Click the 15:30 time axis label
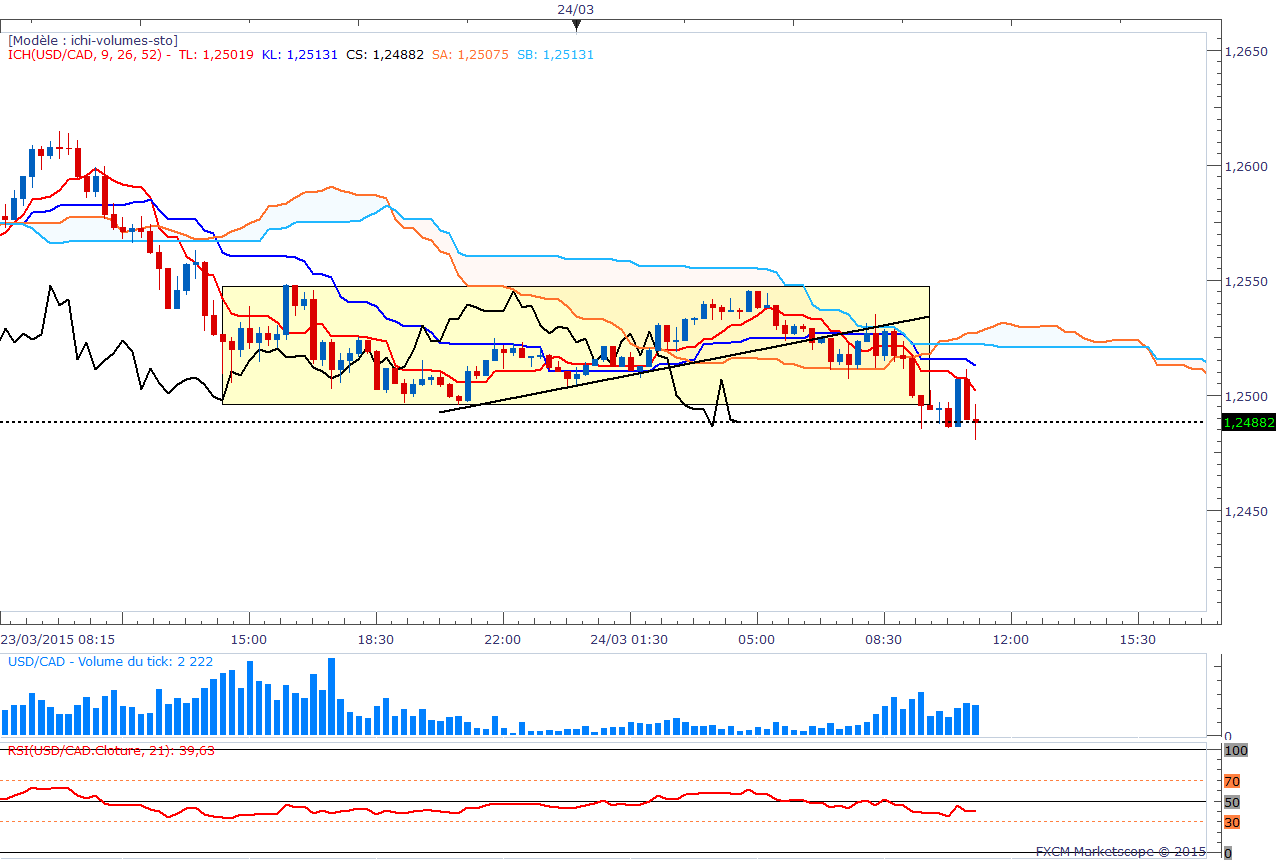This screenshot has width=1279, height=860. 1137,638
